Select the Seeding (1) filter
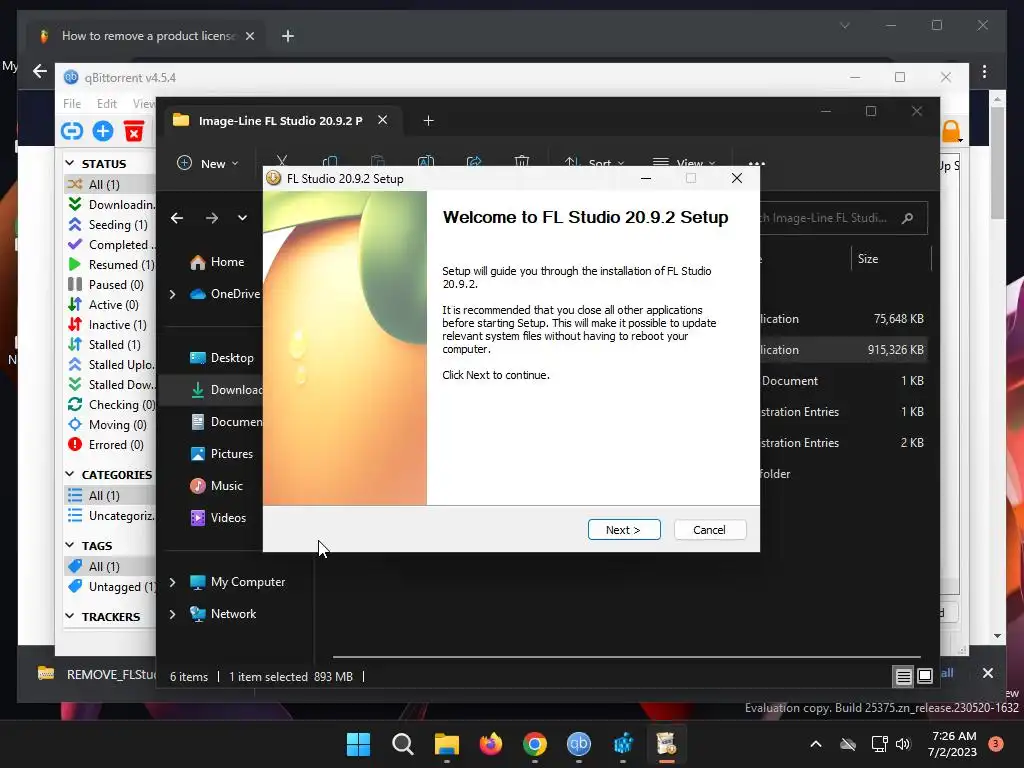The width and height of the screenshot is (1024, 768). (110, 225)
